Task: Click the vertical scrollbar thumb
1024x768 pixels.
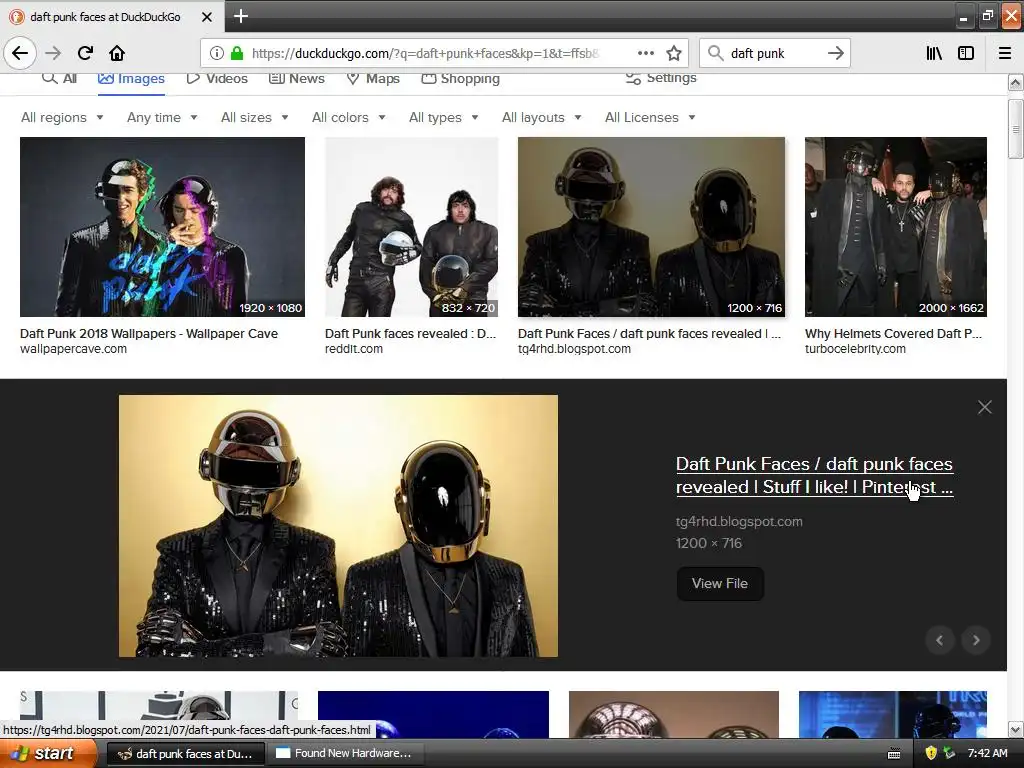Action: point(1015,129)
